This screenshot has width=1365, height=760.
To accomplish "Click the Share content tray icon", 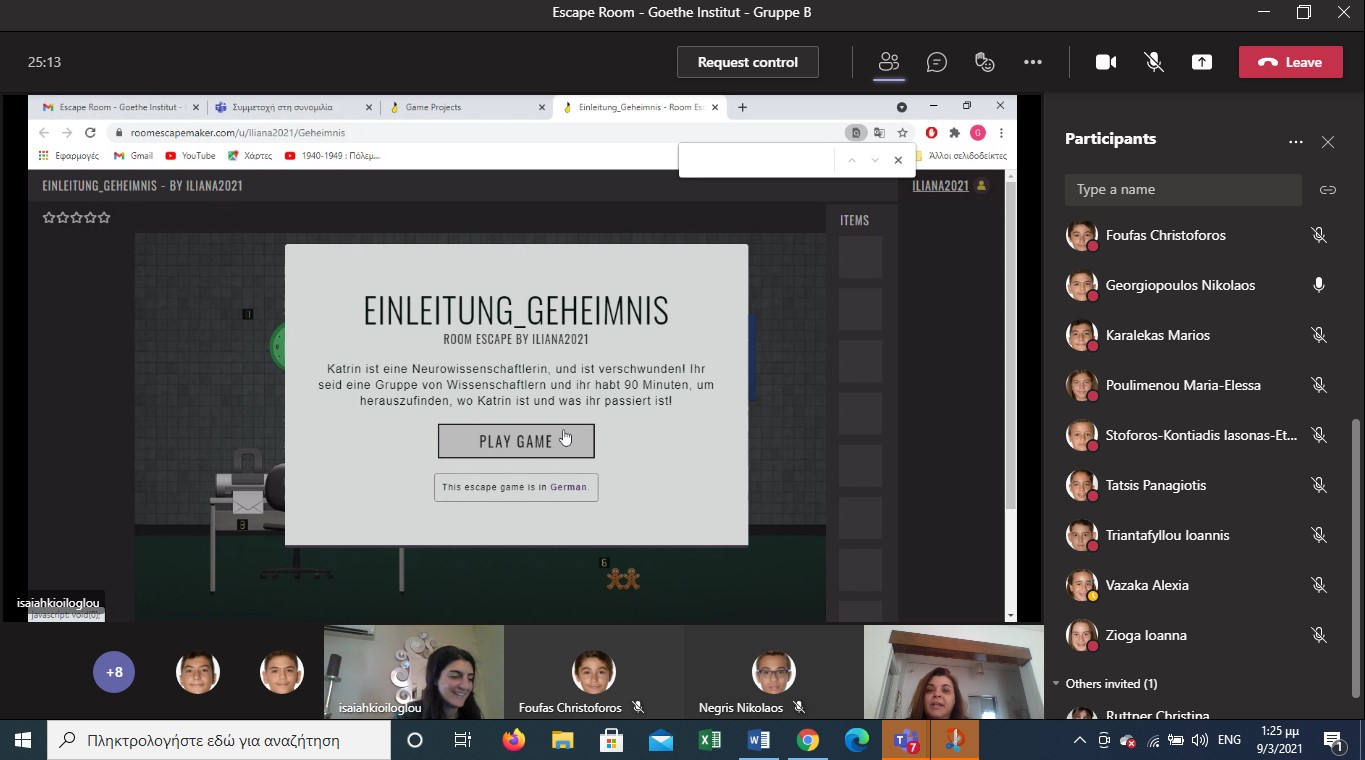I will (1201, 62).
